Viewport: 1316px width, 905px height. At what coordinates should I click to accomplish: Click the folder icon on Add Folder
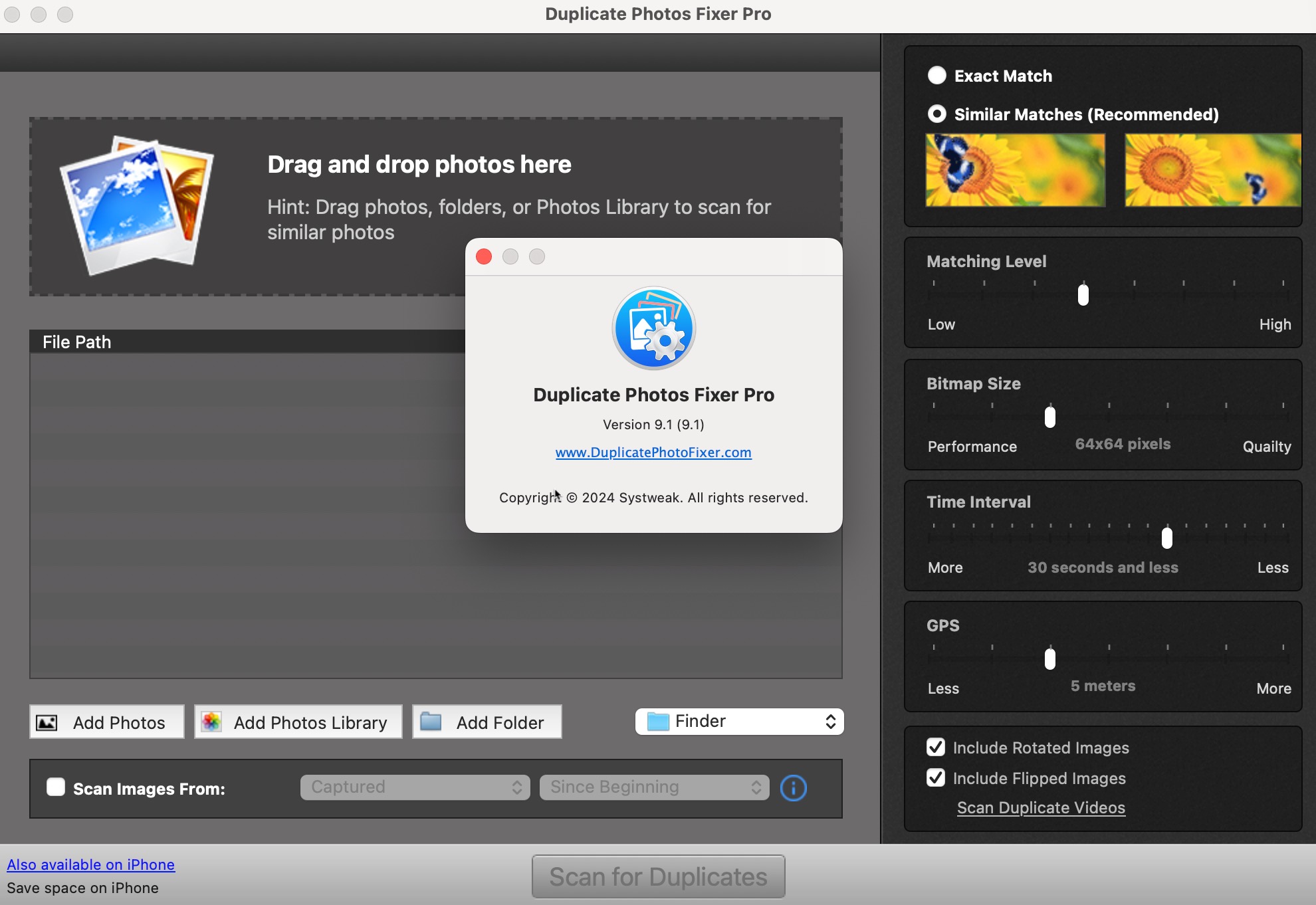coord(431,722)
